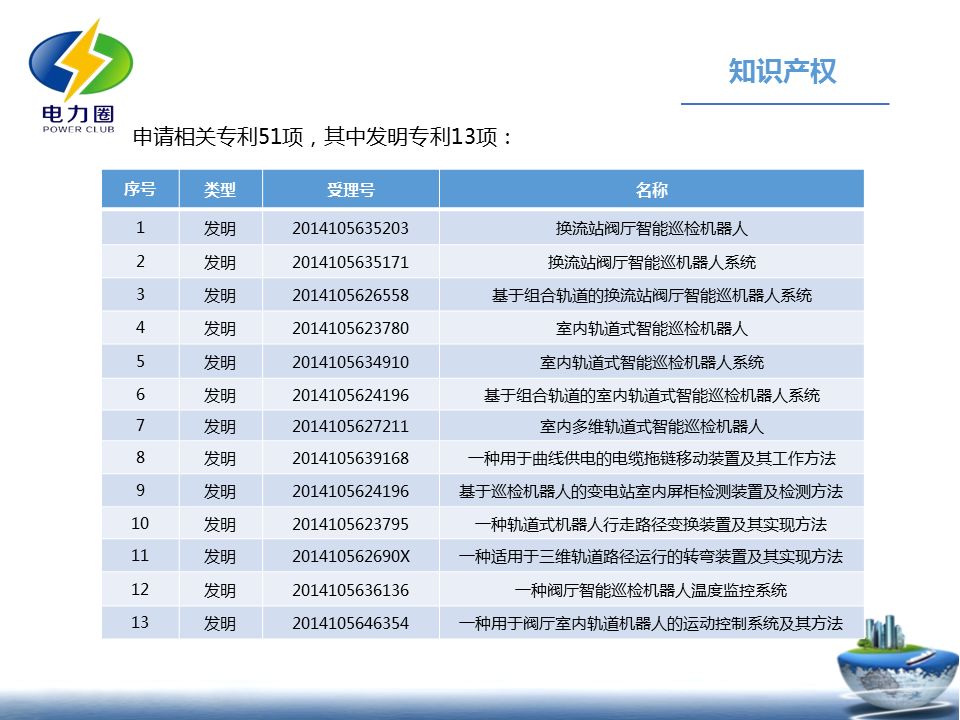Click the 类型 column header
Image resolution: width=960 pixels, height=720 pixels.
point(220,190)
